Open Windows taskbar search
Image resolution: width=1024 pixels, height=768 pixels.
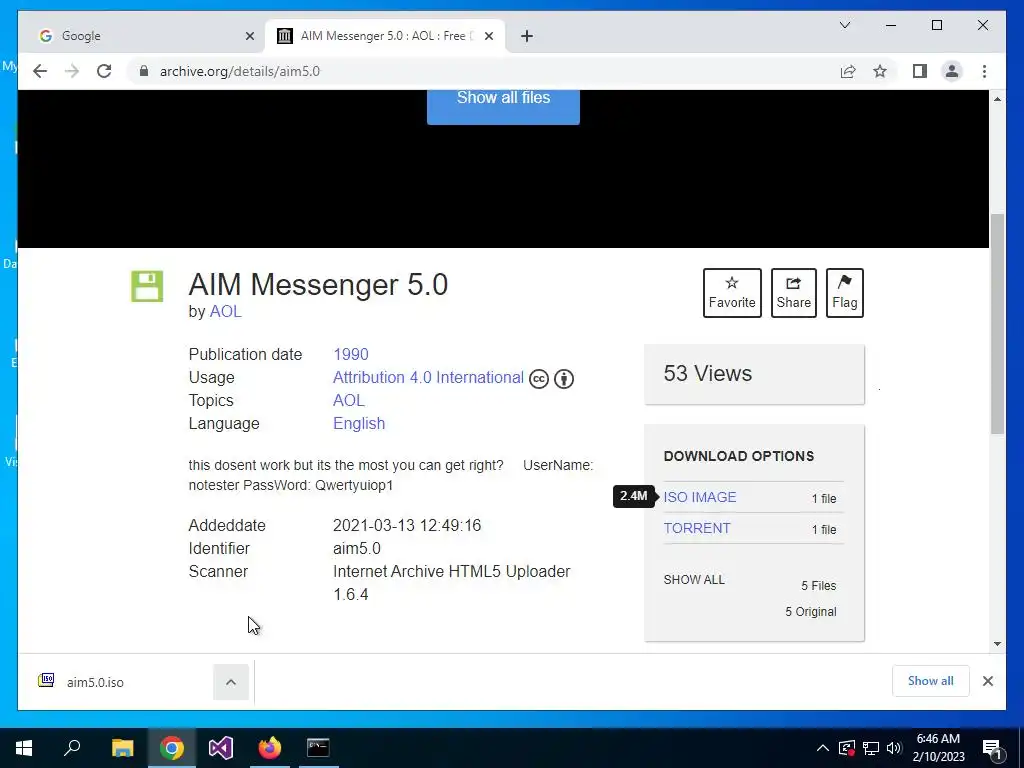pos(72,748)
